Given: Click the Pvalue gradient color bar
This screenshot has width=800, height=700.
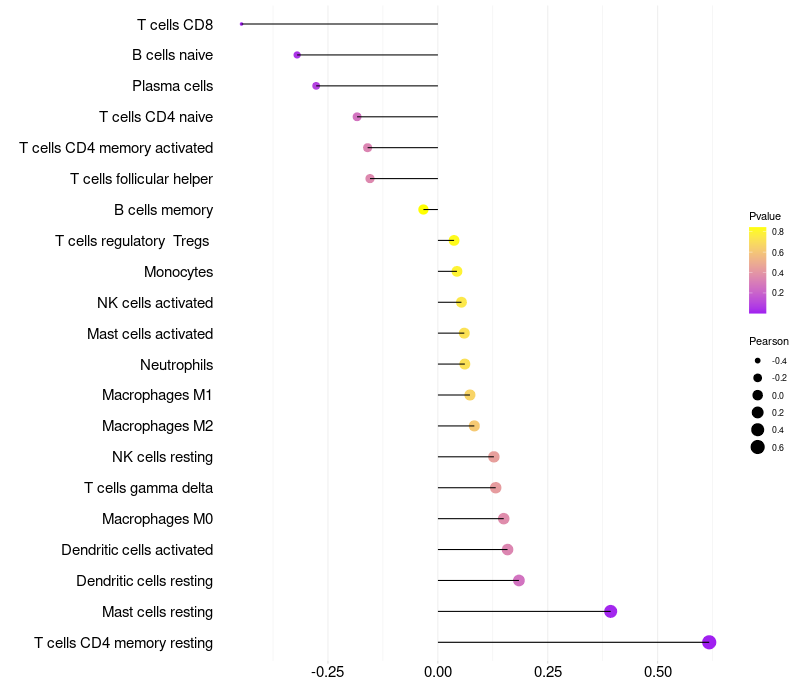Looking at the screenshot, I should (758, 270).
